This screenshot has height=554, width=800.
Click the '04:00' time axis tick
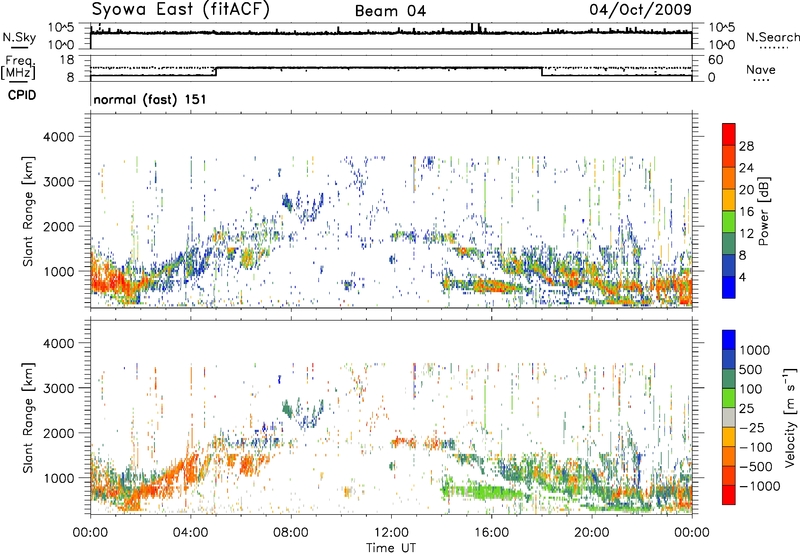190,533
